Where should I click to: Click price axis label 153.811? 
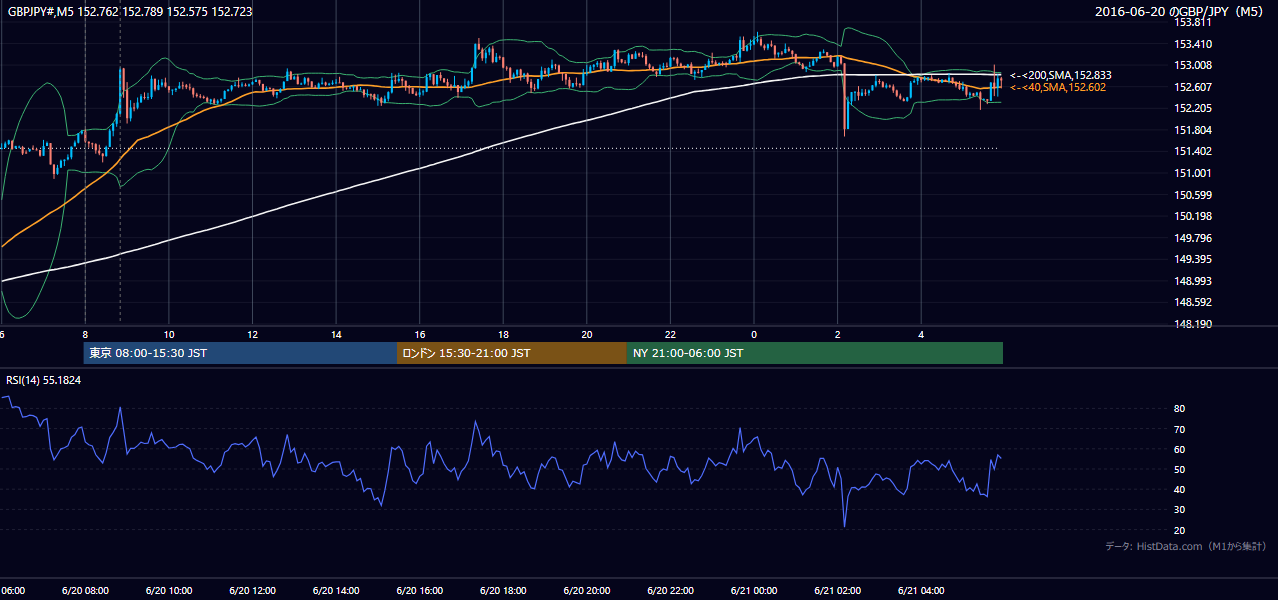click(1192, 22)
